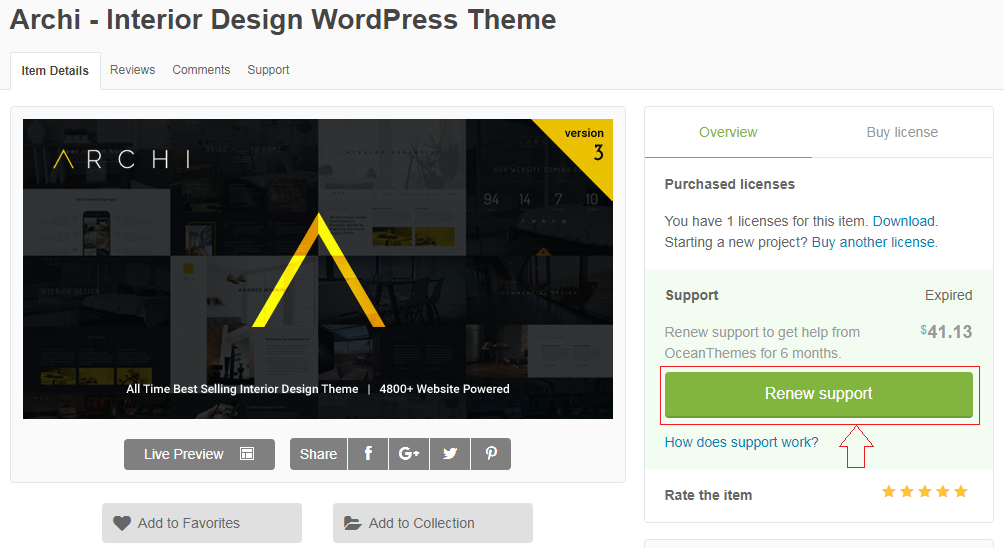
Task: Open the Buy another license link
Action: coord(873,242)
